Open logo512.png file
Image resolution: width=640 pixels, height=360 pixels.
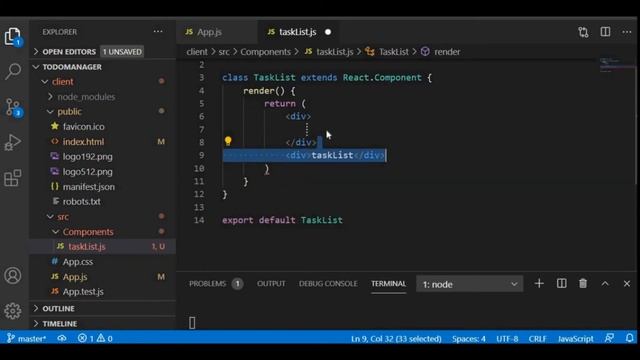pos(103,172)
